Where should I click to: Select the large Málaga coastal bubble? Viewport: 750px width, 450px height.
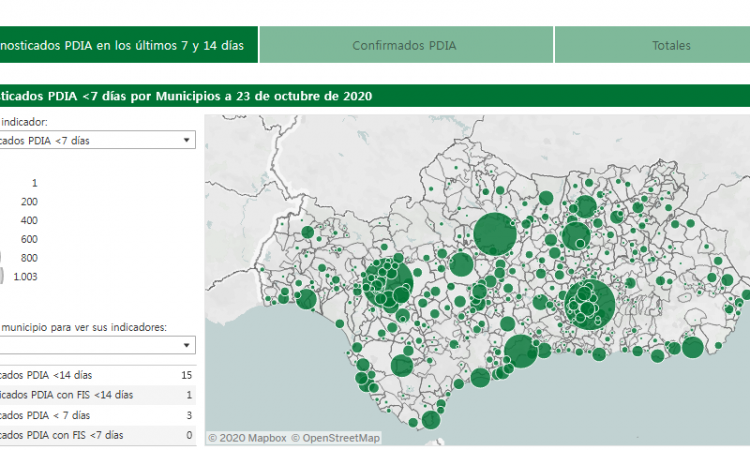pyautogui.click(x=520, y=351)
